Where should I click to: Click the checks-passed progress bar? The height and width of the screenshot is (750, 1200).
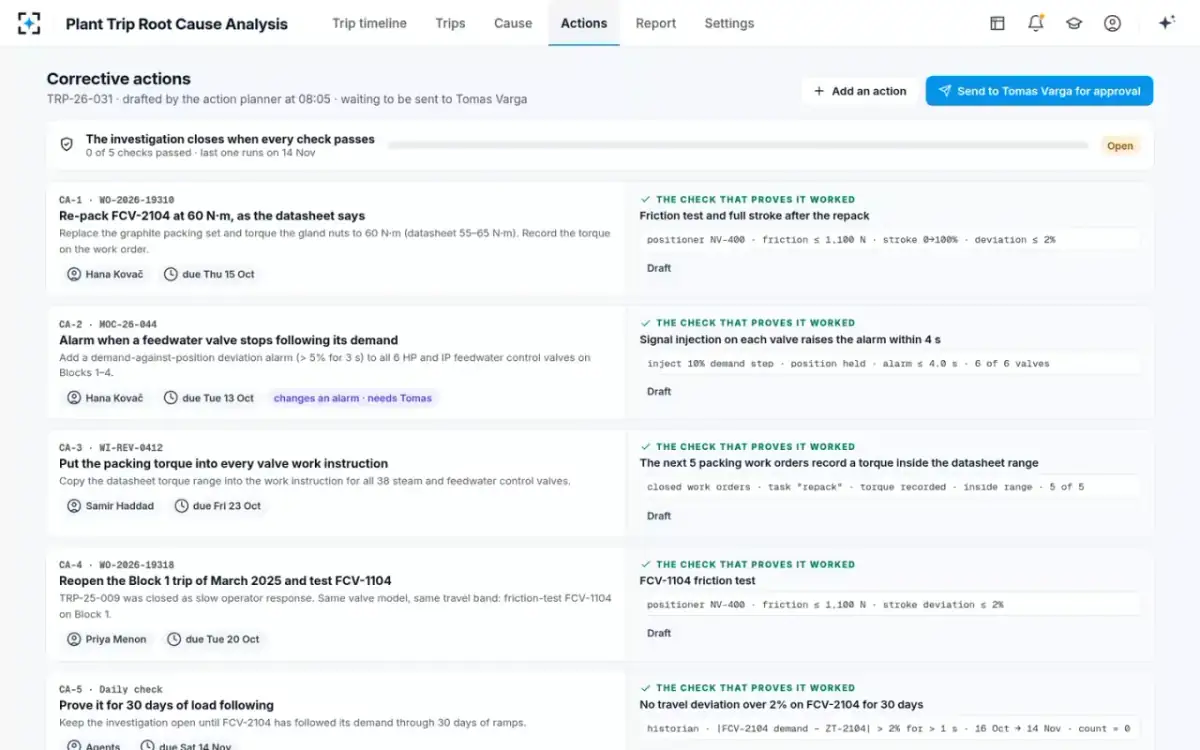pyautogui.click(x=738, y=146)
